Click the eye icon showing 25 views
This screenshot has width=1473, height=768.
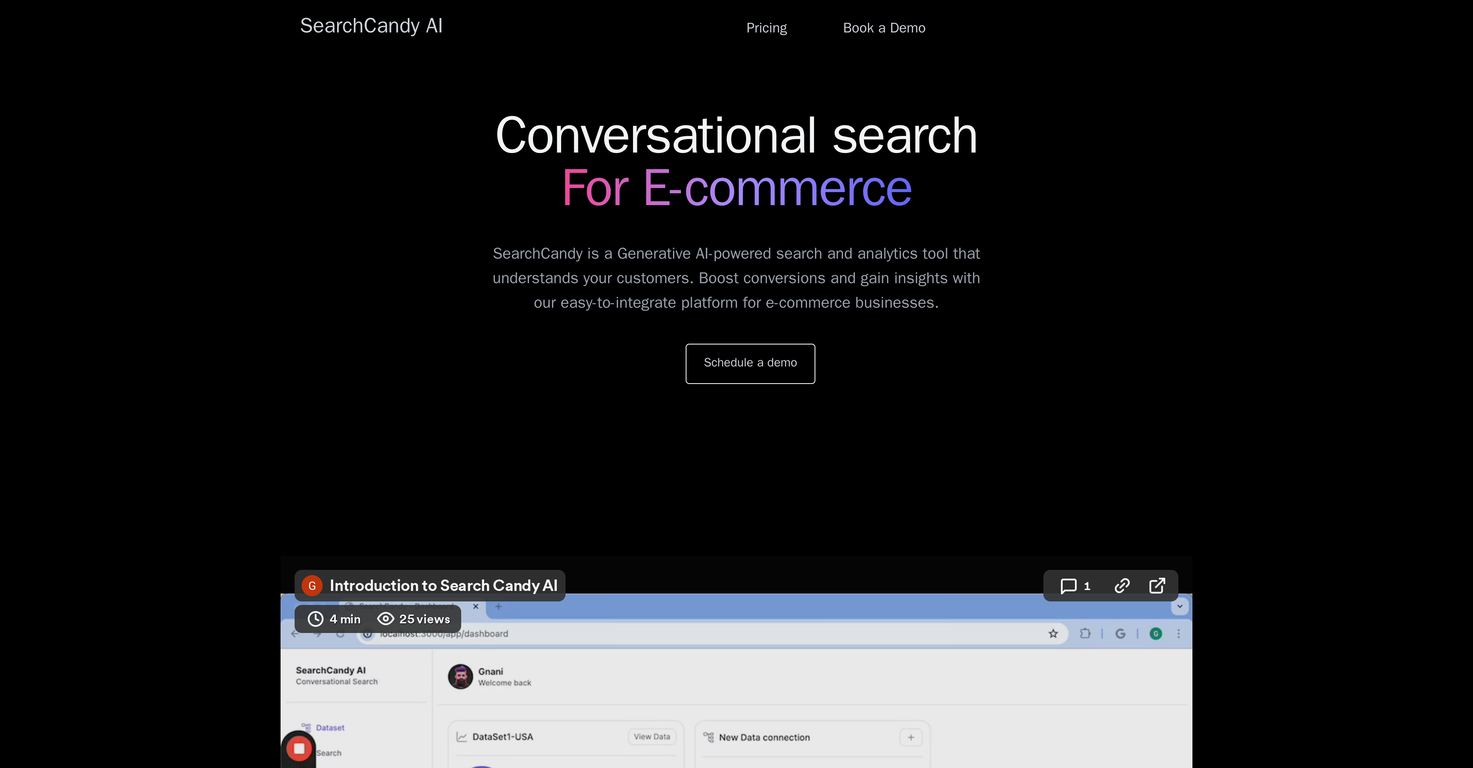pyautogui.click(x=386, y=618)
